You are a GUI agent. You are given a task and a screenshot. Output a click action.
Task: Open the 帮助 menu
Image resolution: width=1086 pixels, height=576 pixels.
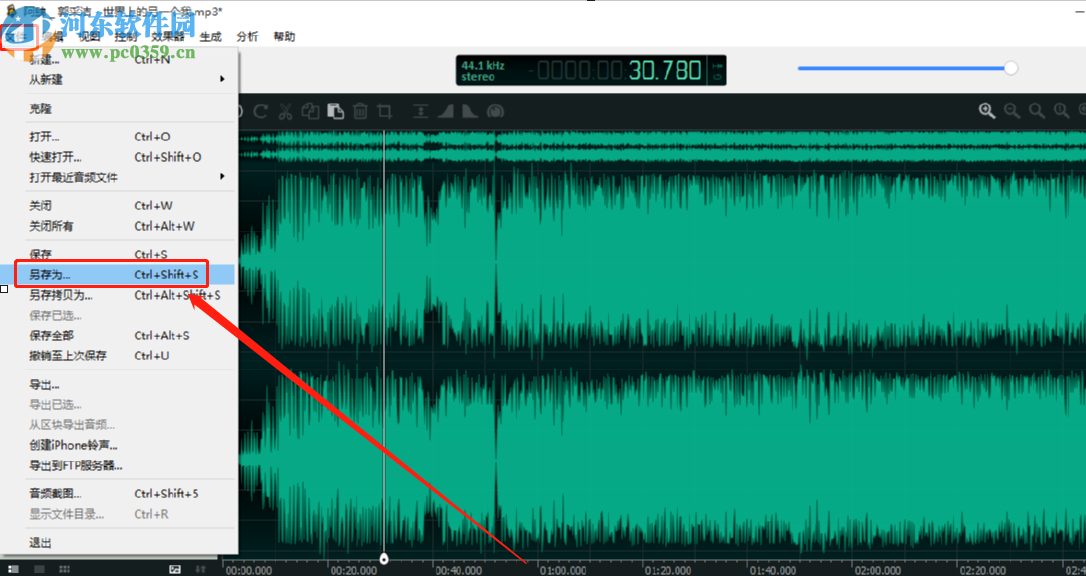(283, 36)
